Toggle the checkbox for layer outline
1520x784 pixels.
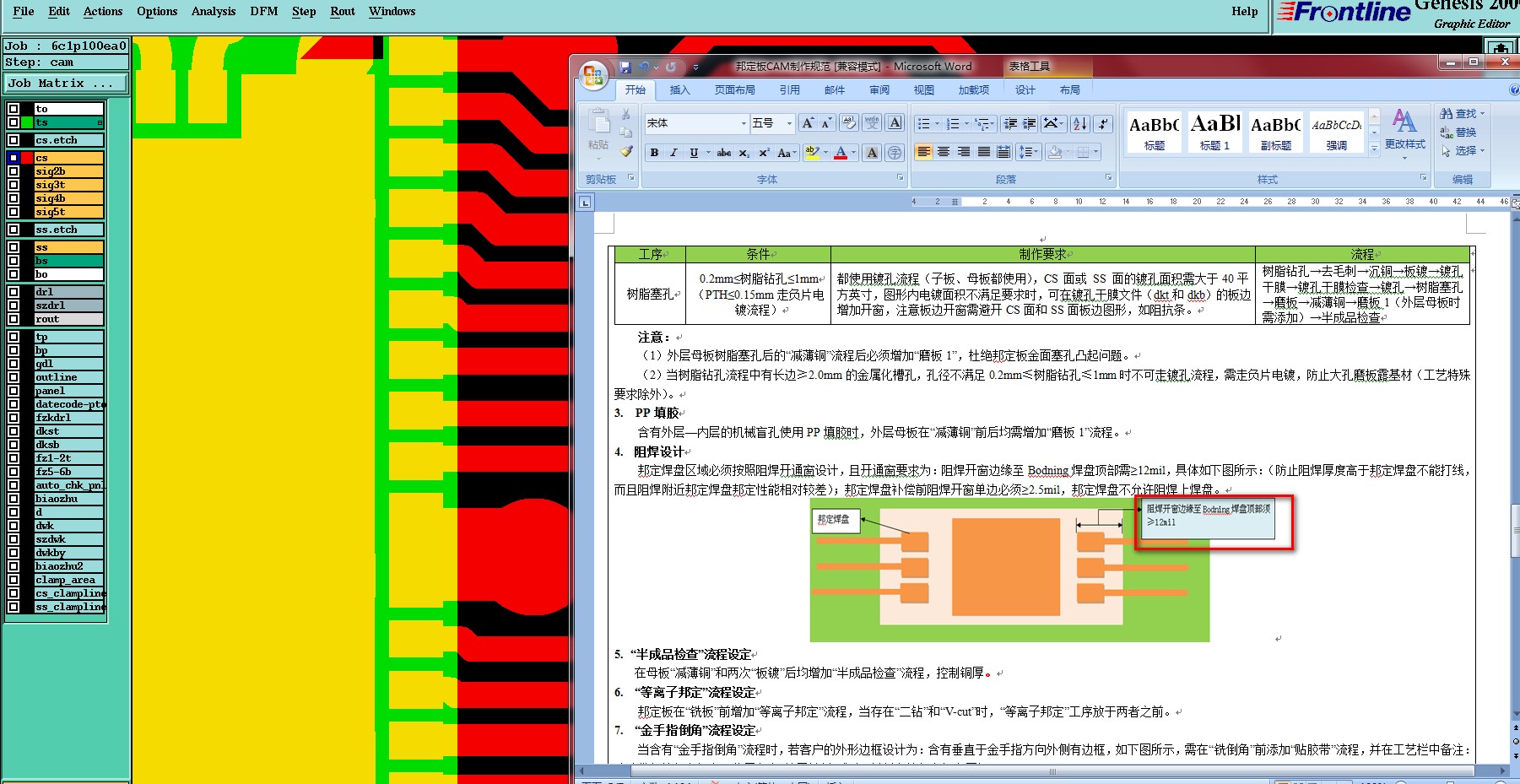tap(14, 377)
